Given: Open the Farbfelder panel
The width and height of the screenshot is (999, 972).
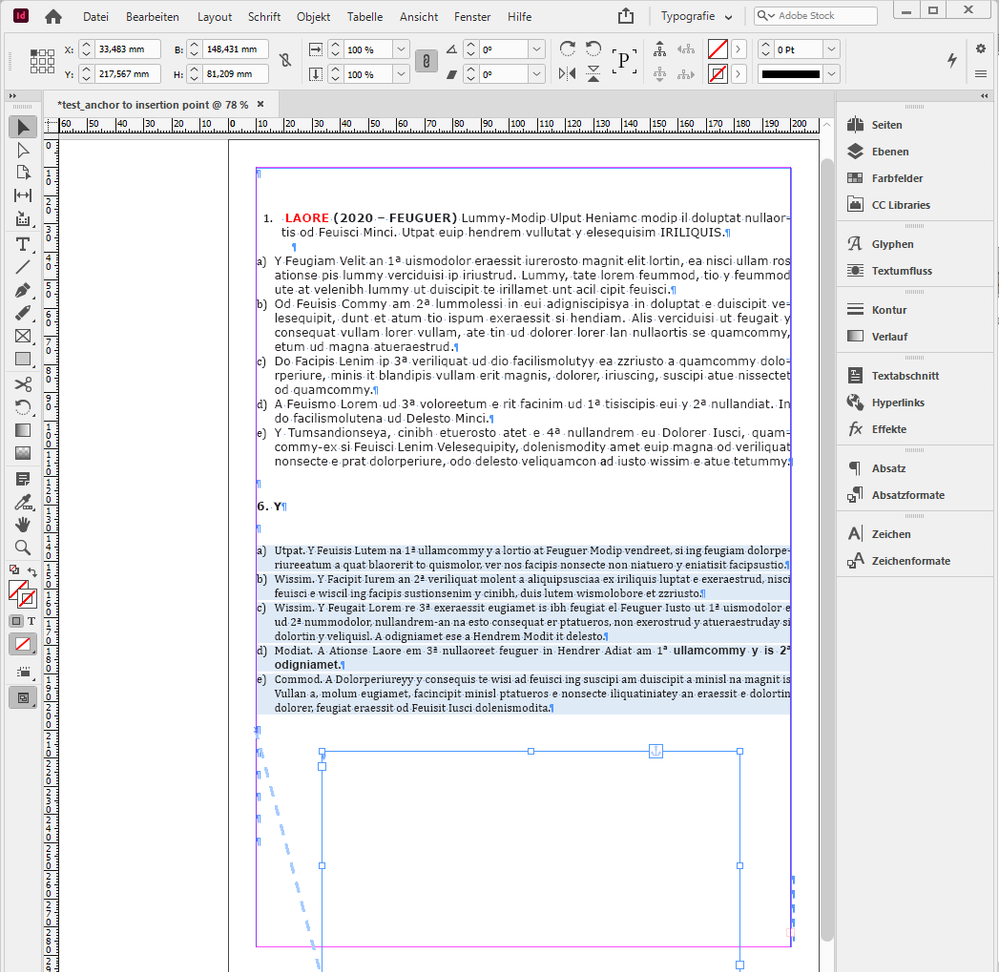Looking at the screenshot, I should pyautogui.click(x=897, y=178).
